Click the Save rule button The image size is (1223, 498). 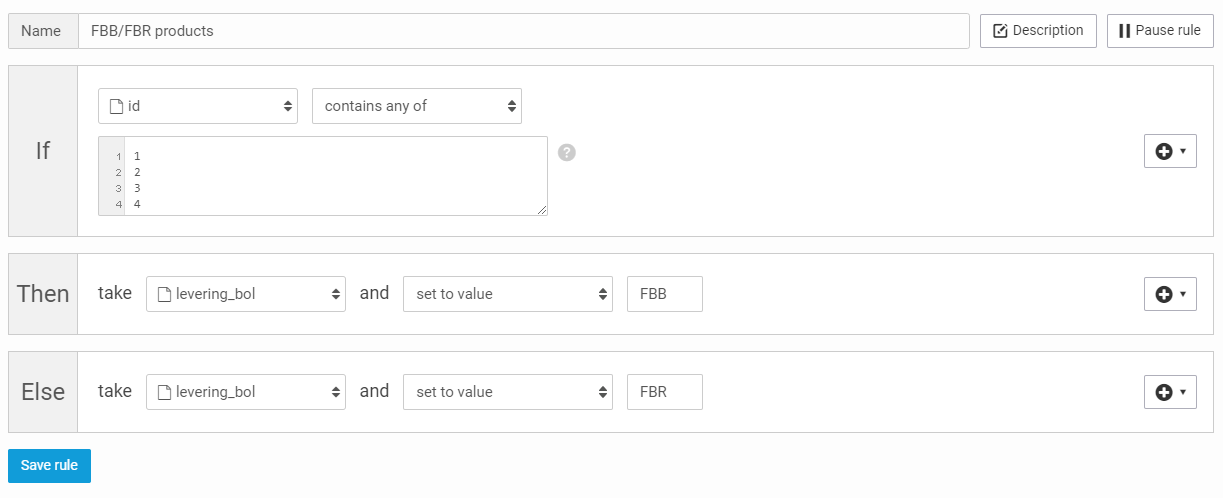click(49, 466)
